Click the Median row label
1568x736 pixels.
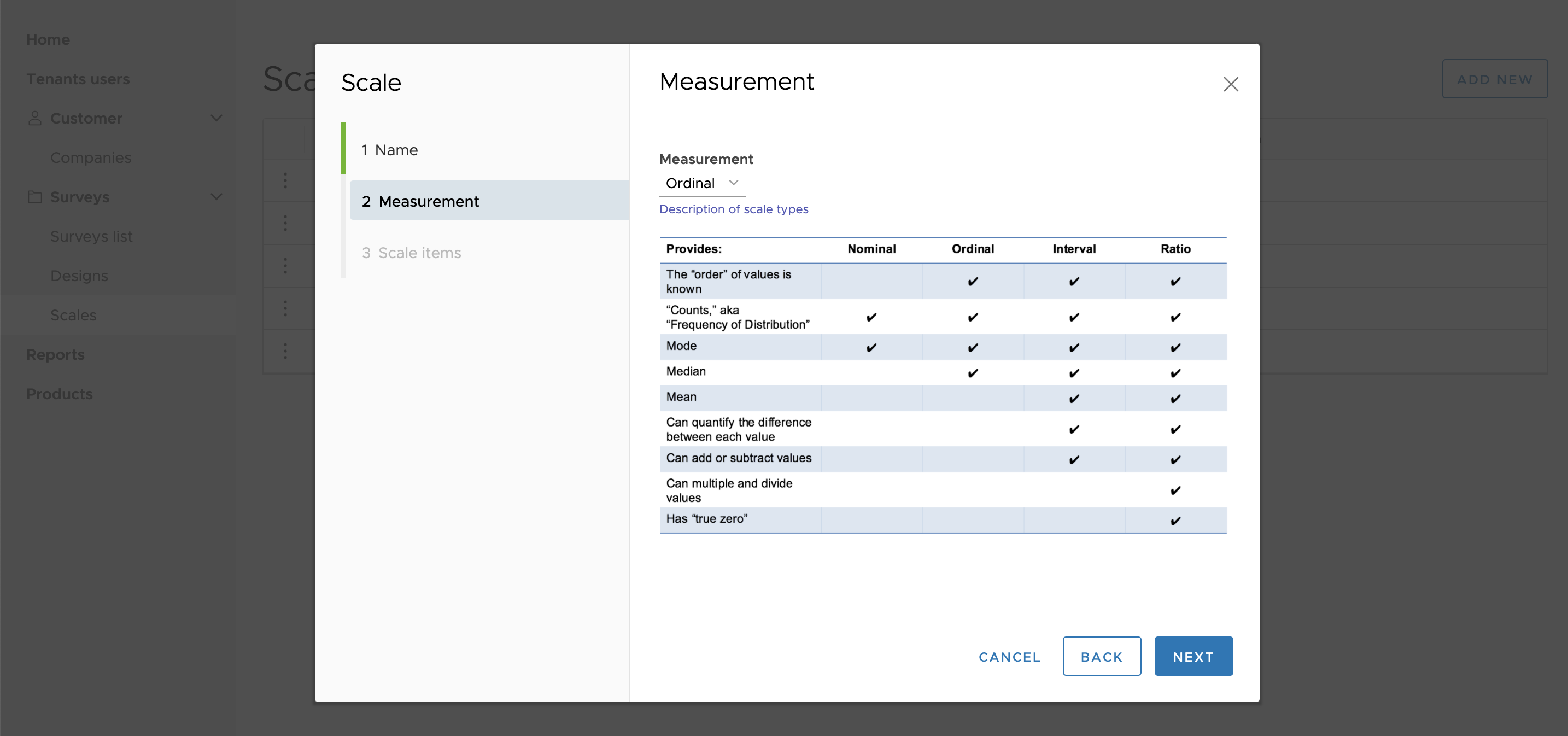click(686, 371)
